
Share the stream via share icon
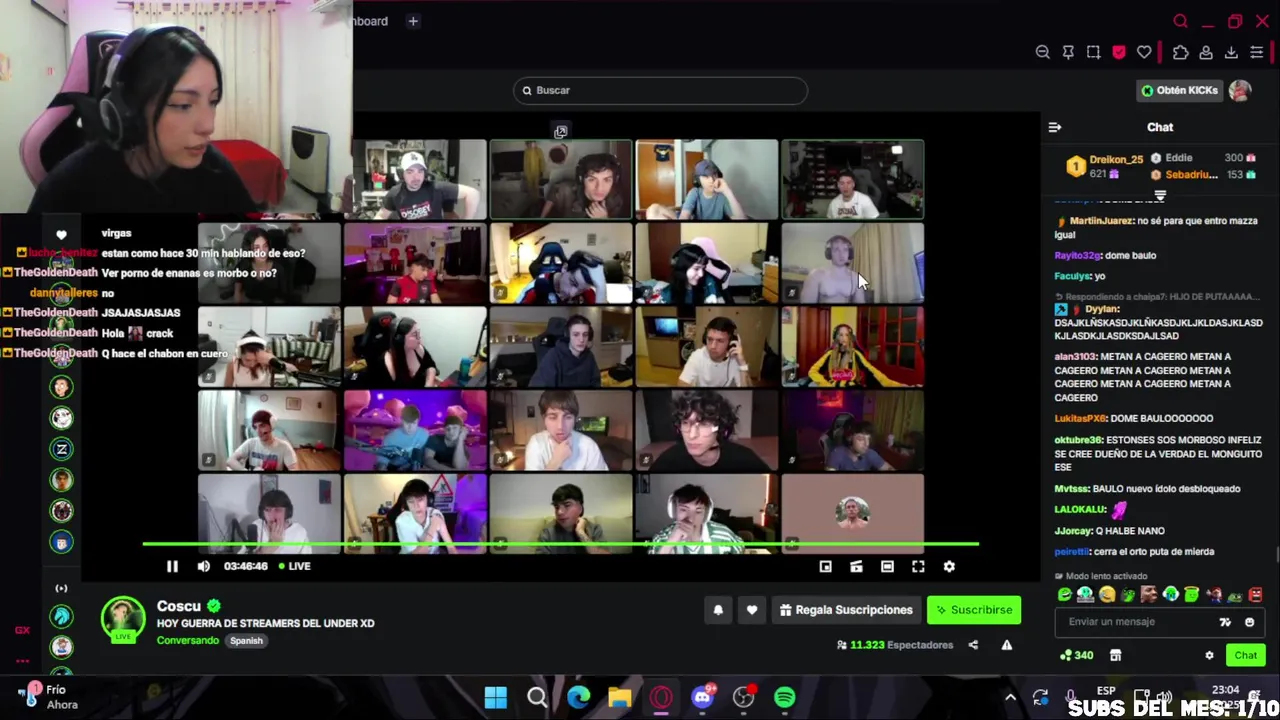tap(973, 645)
